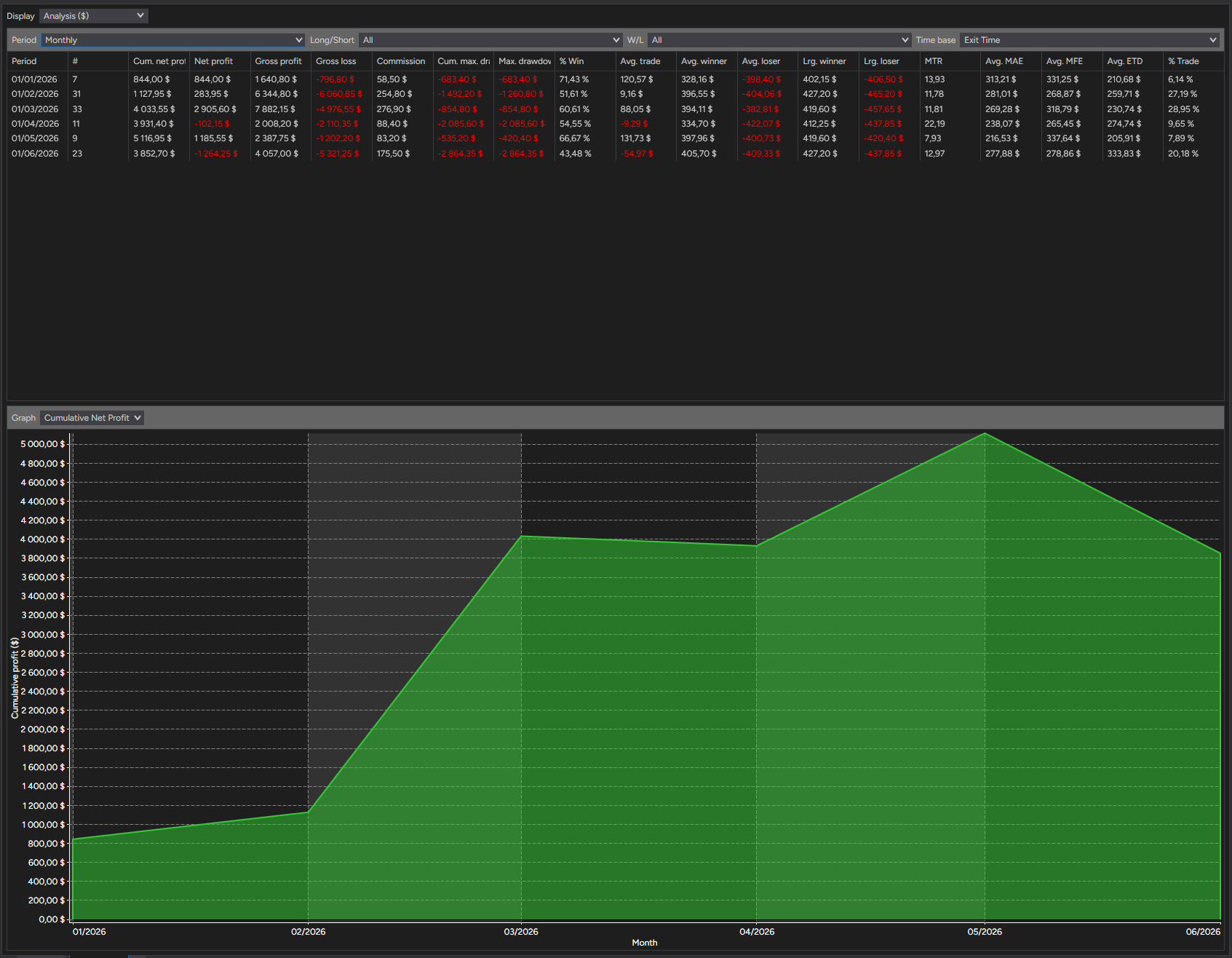Select the 01/04/2026 period row

tap(616, 124)
